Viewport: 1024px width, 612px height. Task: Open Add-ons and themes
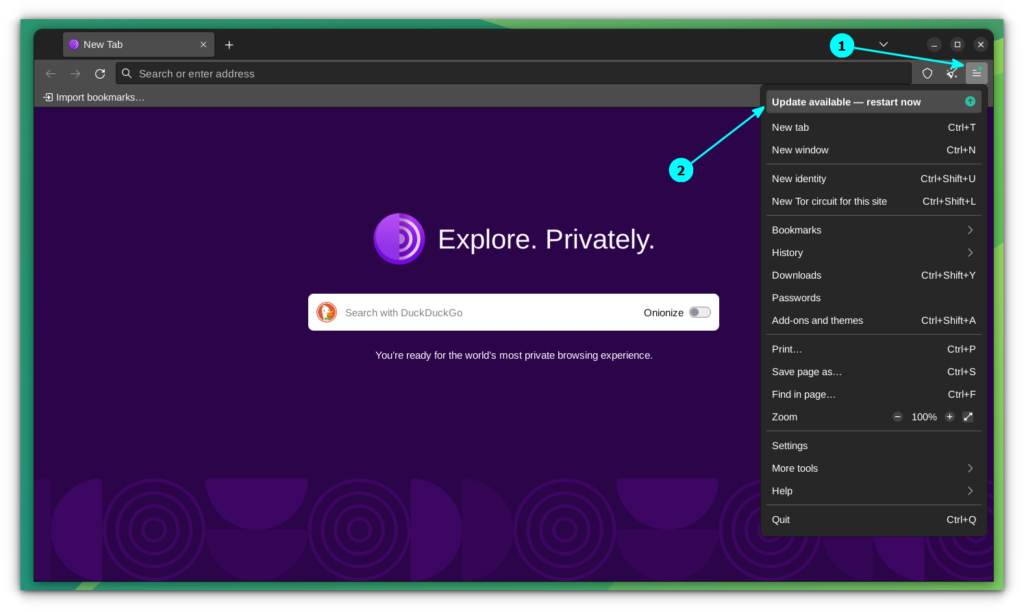point(873,320)
